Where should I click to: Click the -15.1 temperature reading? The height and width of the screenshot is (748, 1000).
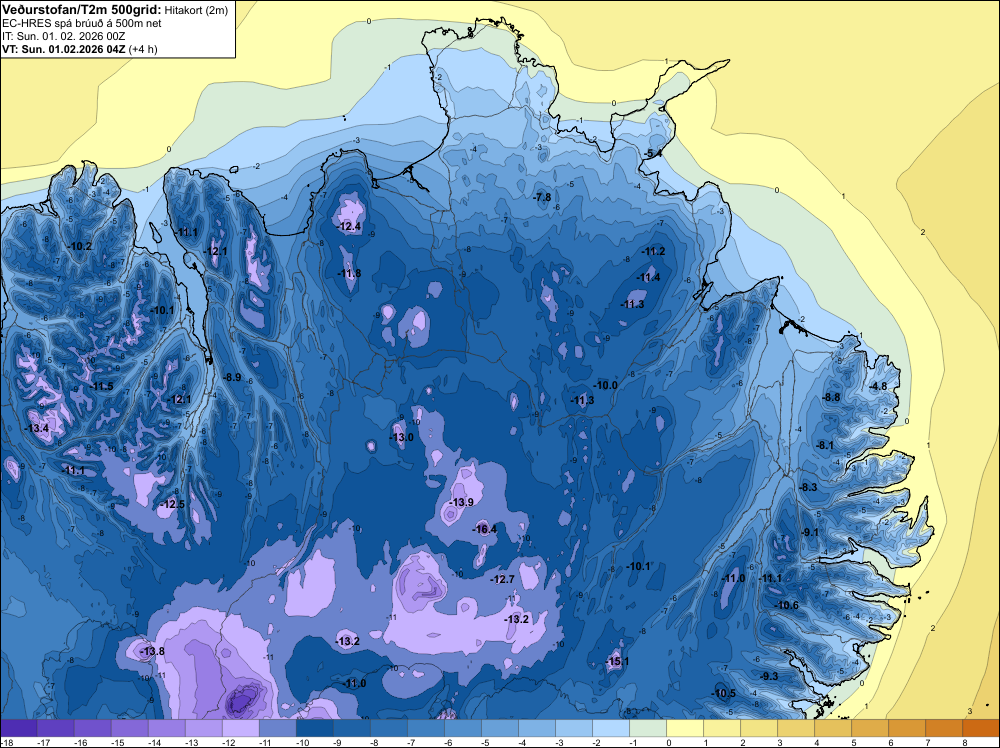coord(617,661)
